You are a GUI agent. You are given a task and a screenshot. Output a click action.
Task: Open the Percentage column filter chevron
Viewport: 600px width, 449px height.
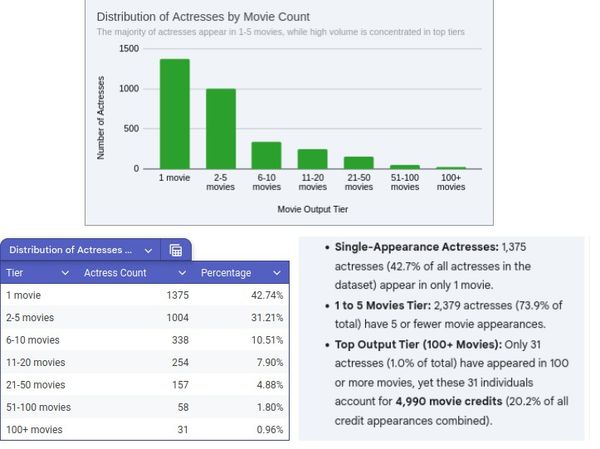click(x=277, y=273)
